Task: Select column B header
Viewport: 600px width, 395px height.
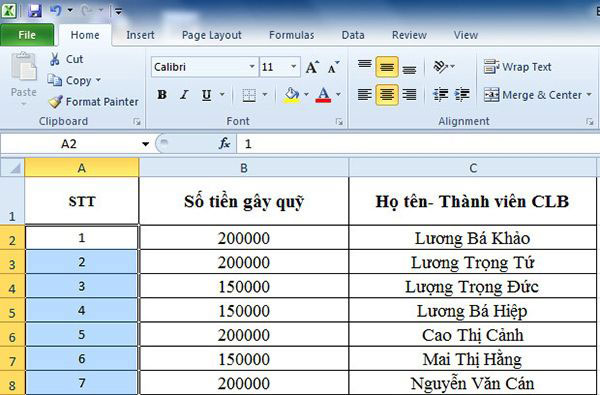Action: tap(244, 168)
